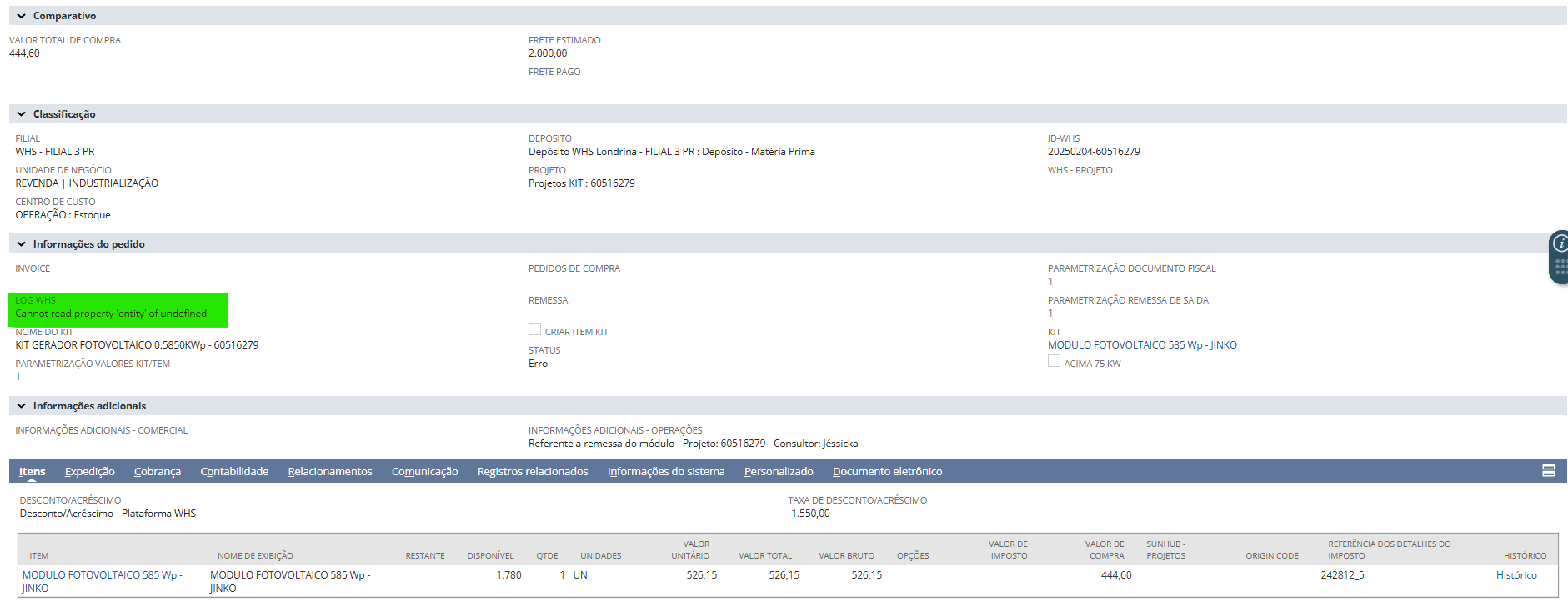Collapse the Informações do pedido section

22,244
